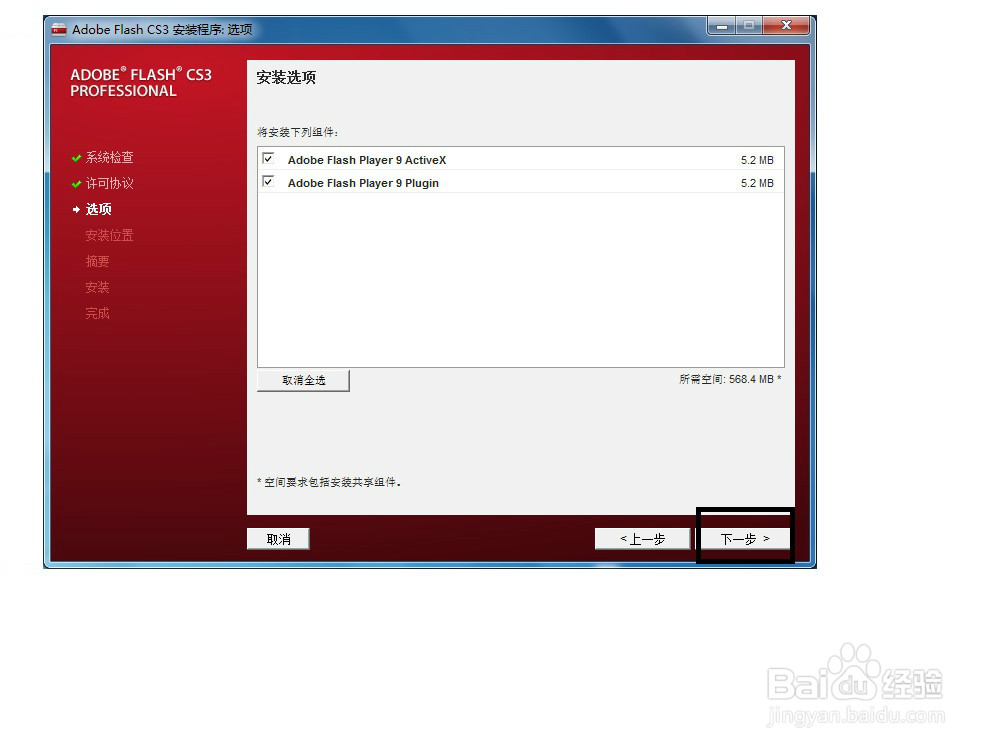1000x750 pixels.
Task: Click the 将安装下列组件 label
Action: 297,132
